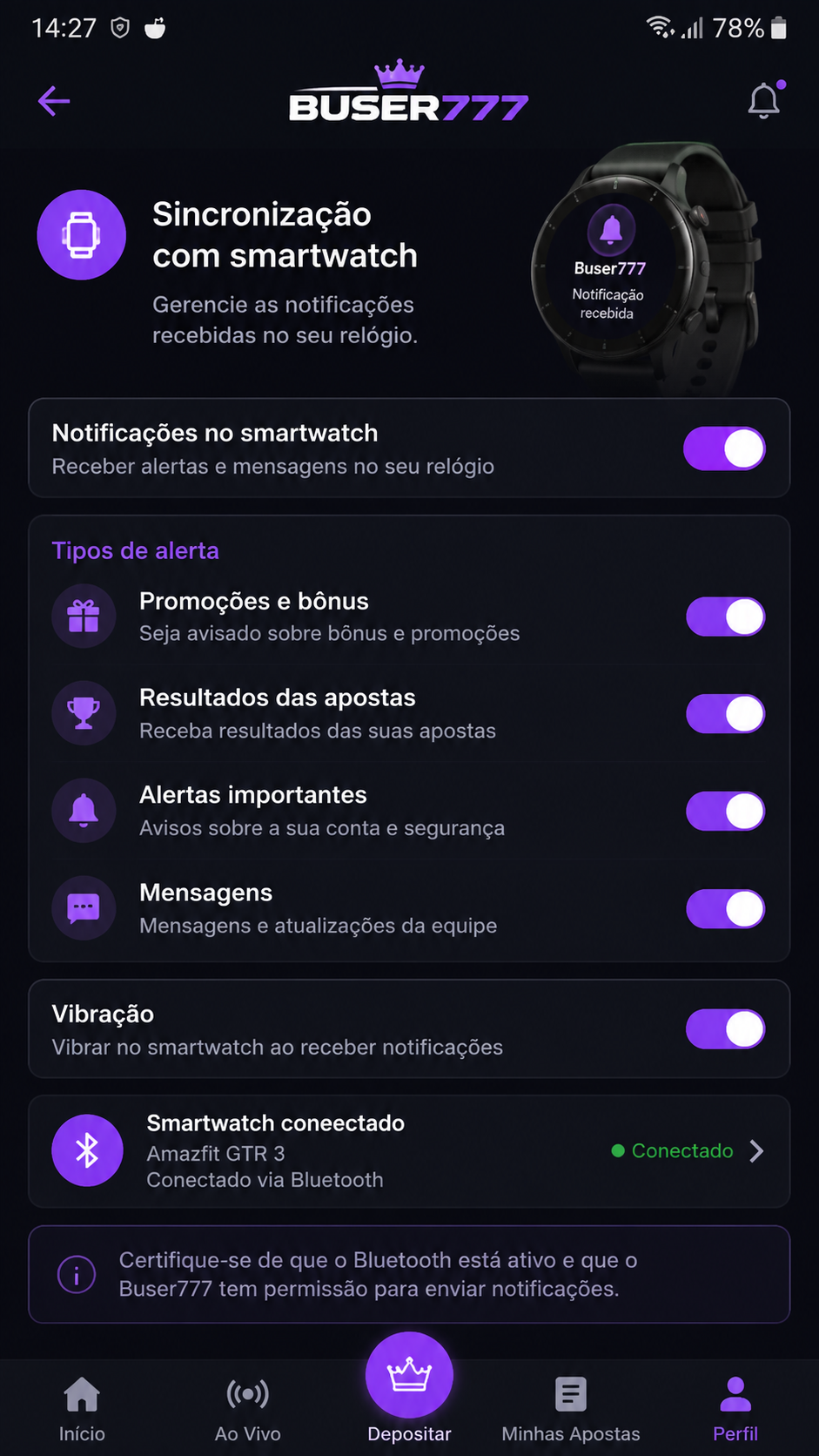Tap the Bluetooth icon
The height and width of the screenshot is (1456, 819).
pos(87,1150)
